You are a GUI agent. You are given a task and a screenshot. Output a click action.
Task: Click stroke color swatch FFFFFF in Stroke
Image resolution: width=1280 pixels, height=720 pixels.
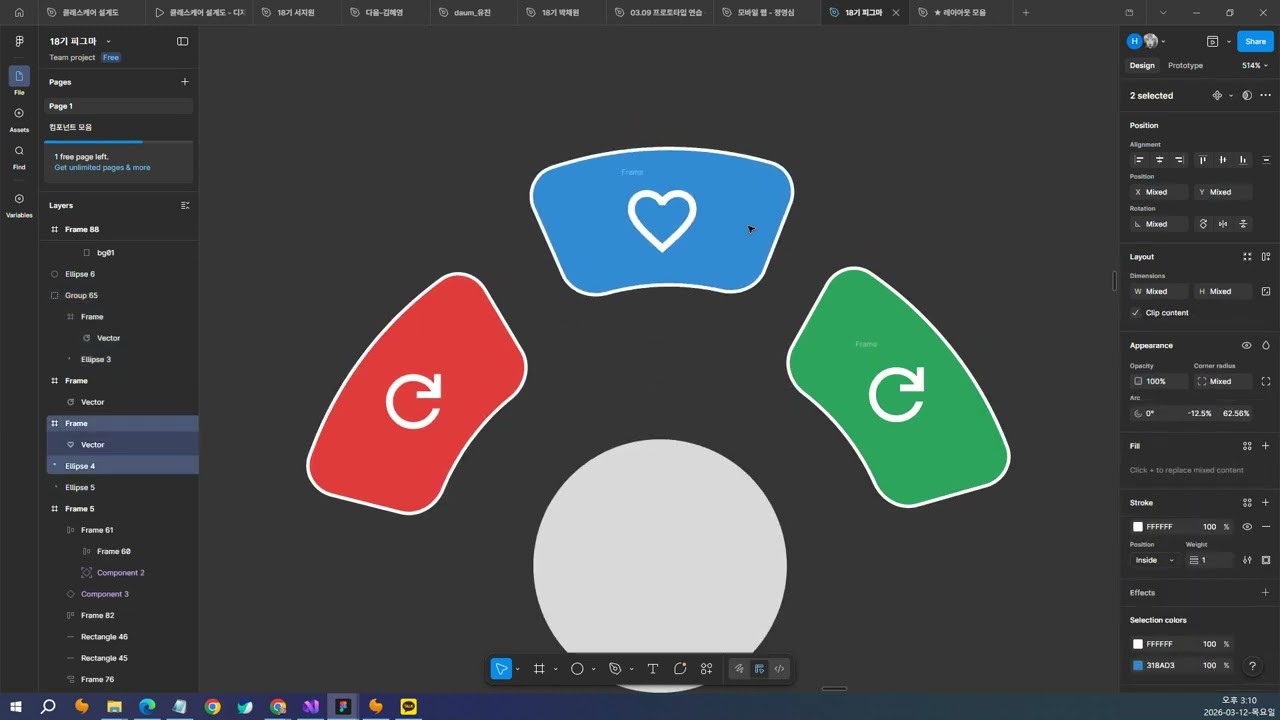pyautogui.click(x=1138, y=527)
